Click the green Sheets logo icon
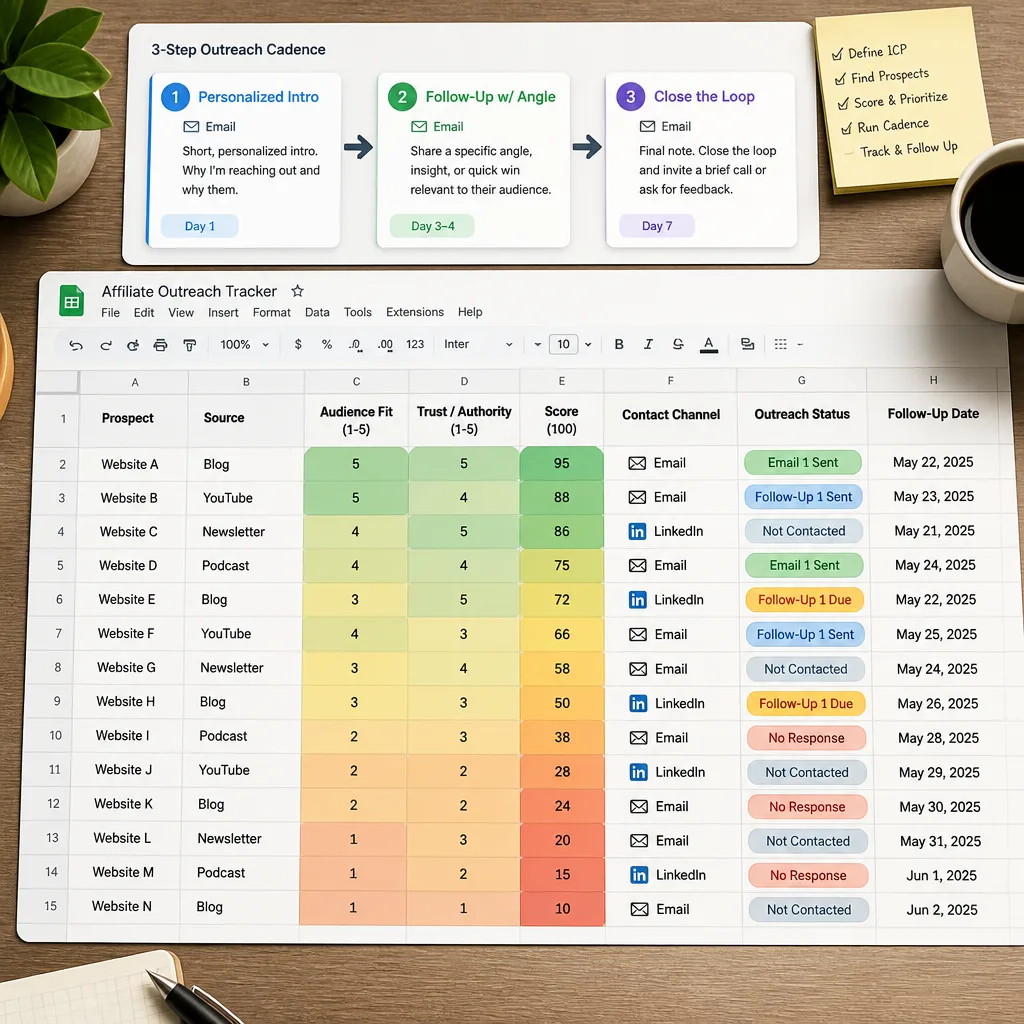The height and width of the screenshot is (1024, 1024). [x=71, y=301]
